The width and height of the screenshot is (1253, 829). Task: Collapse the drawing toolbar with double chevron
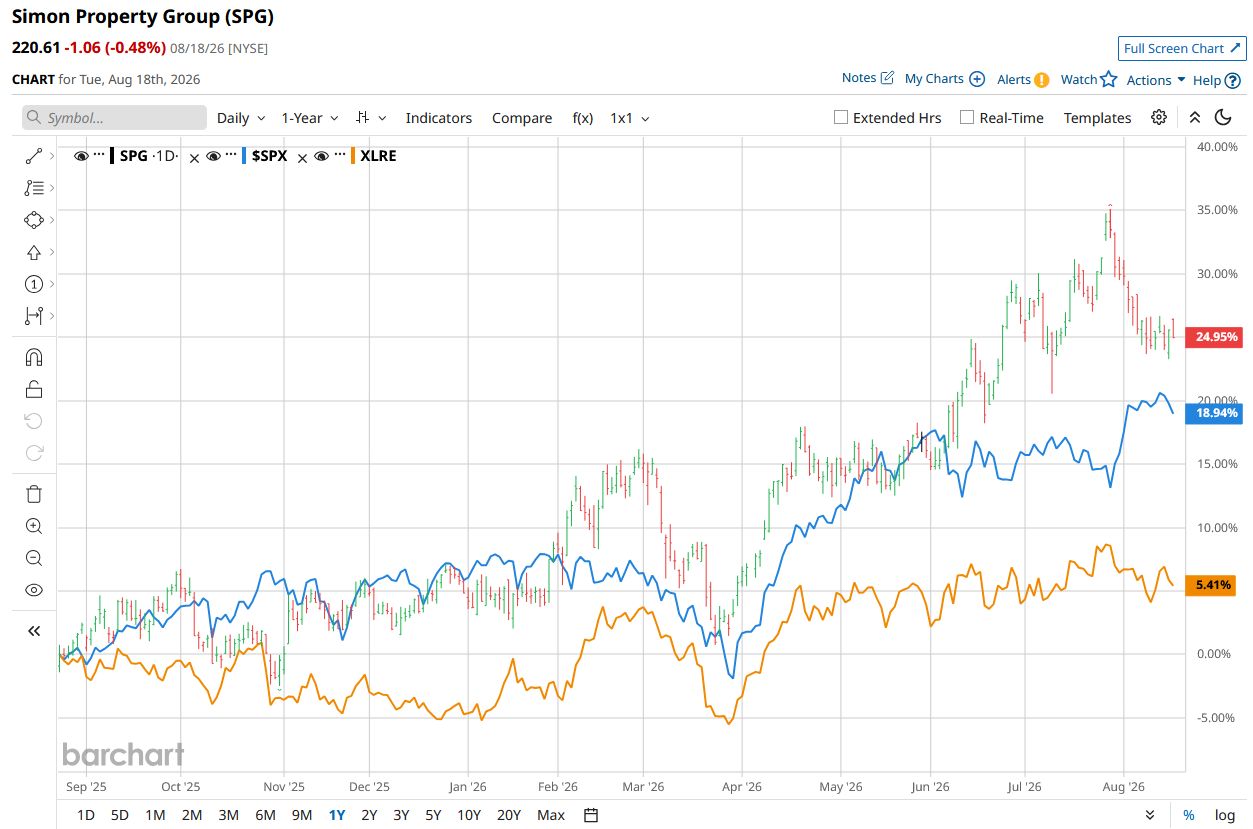34,631
